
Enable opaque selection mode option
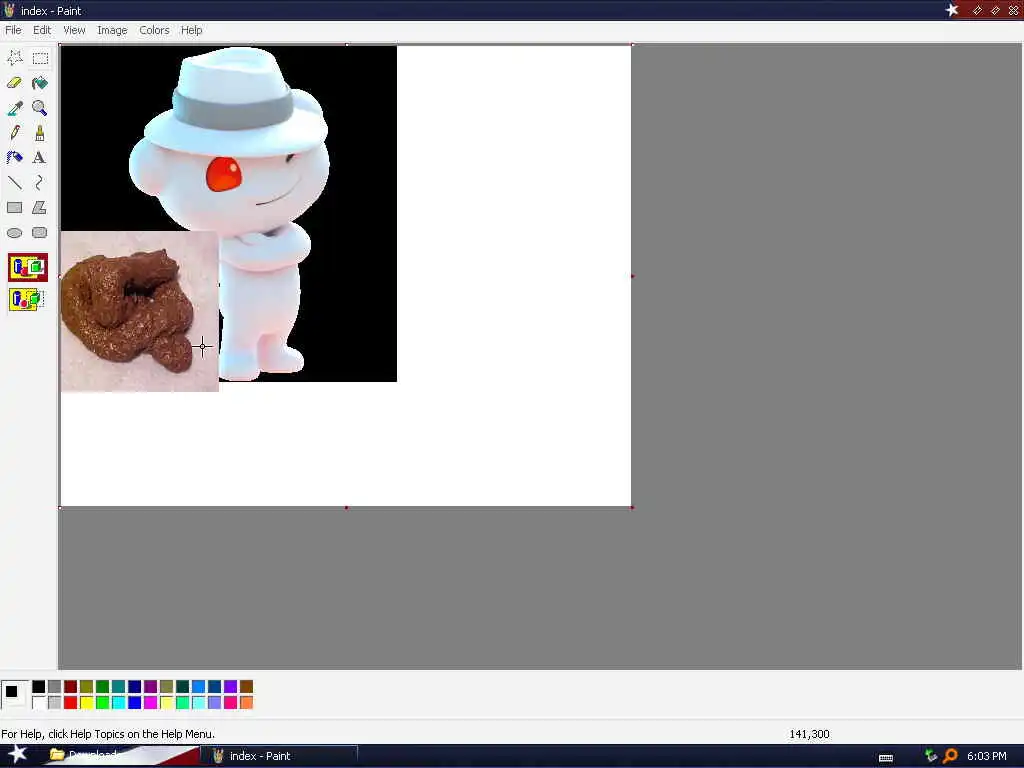tap(27, 268)
